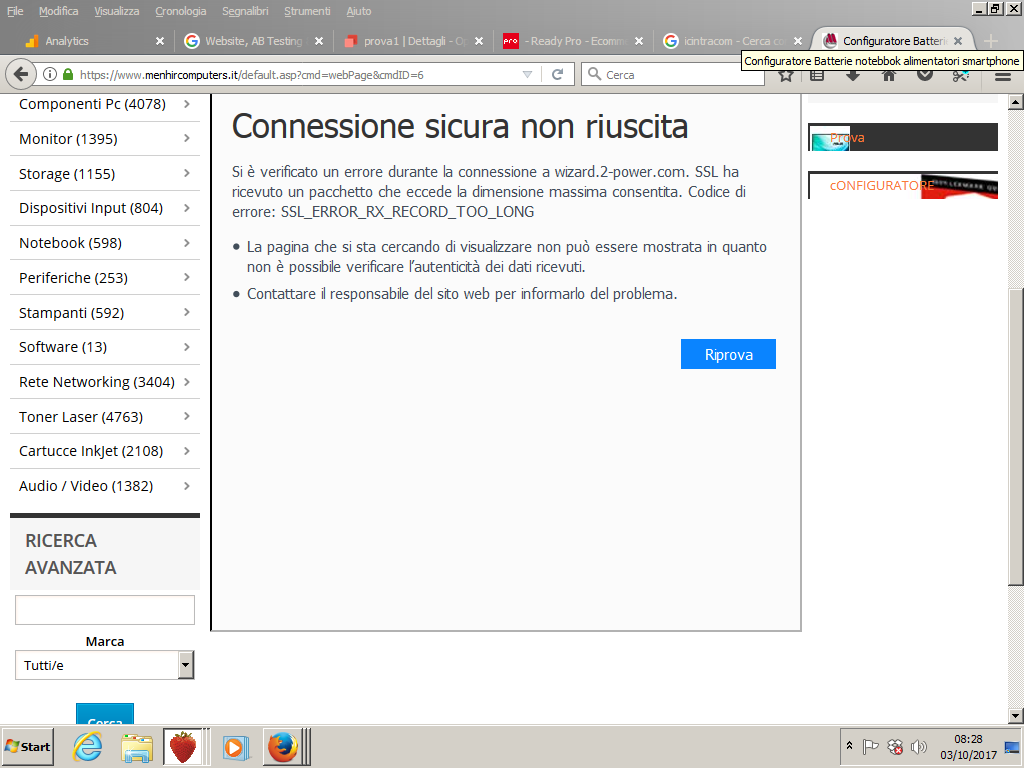Click the green padlock security icon
The width and height of the screenshot is (1024, 768).
(x=67, y=74)
